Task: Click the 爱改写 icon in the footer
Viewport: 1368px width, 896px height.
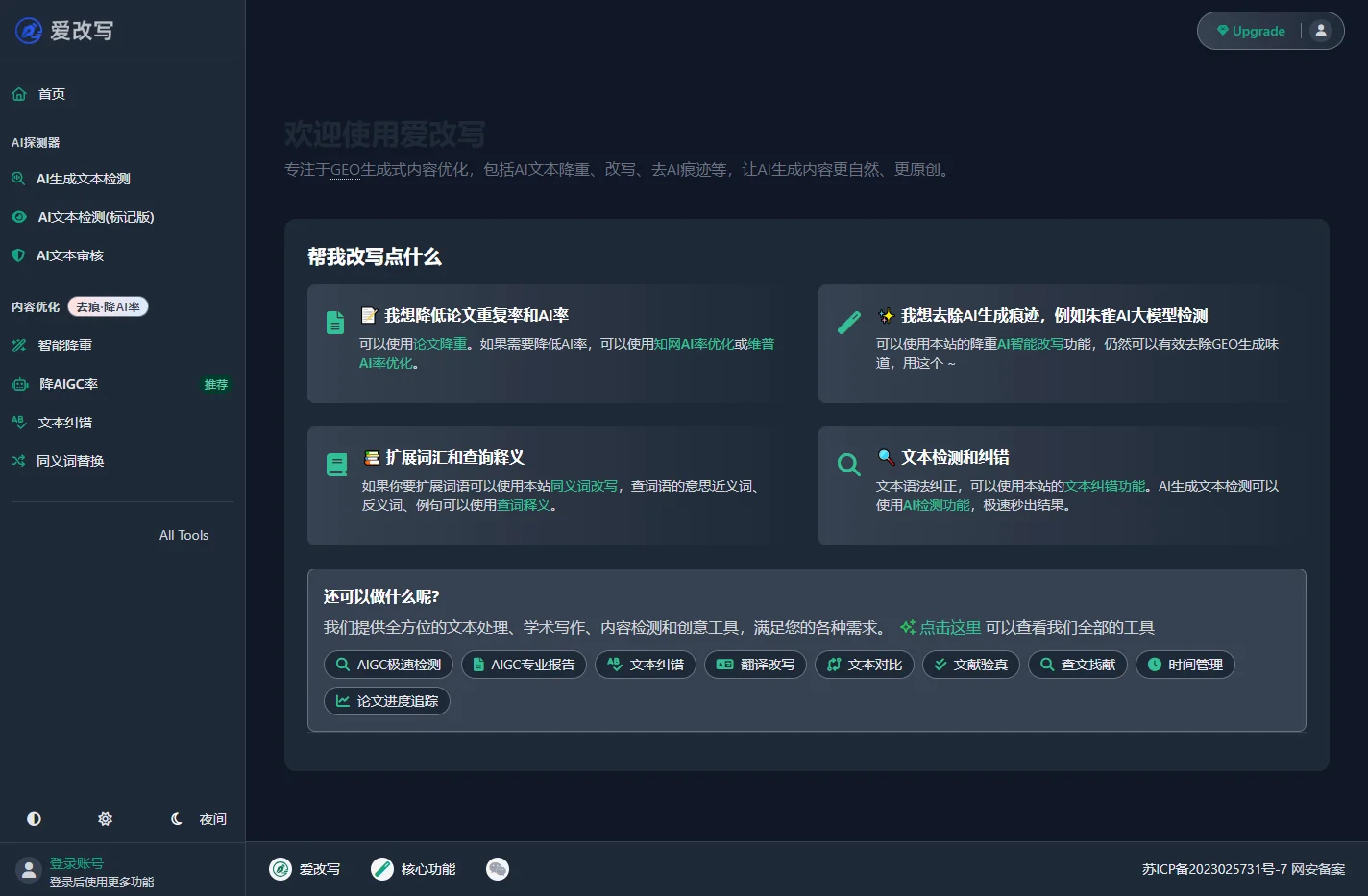Action: [281, 869]
